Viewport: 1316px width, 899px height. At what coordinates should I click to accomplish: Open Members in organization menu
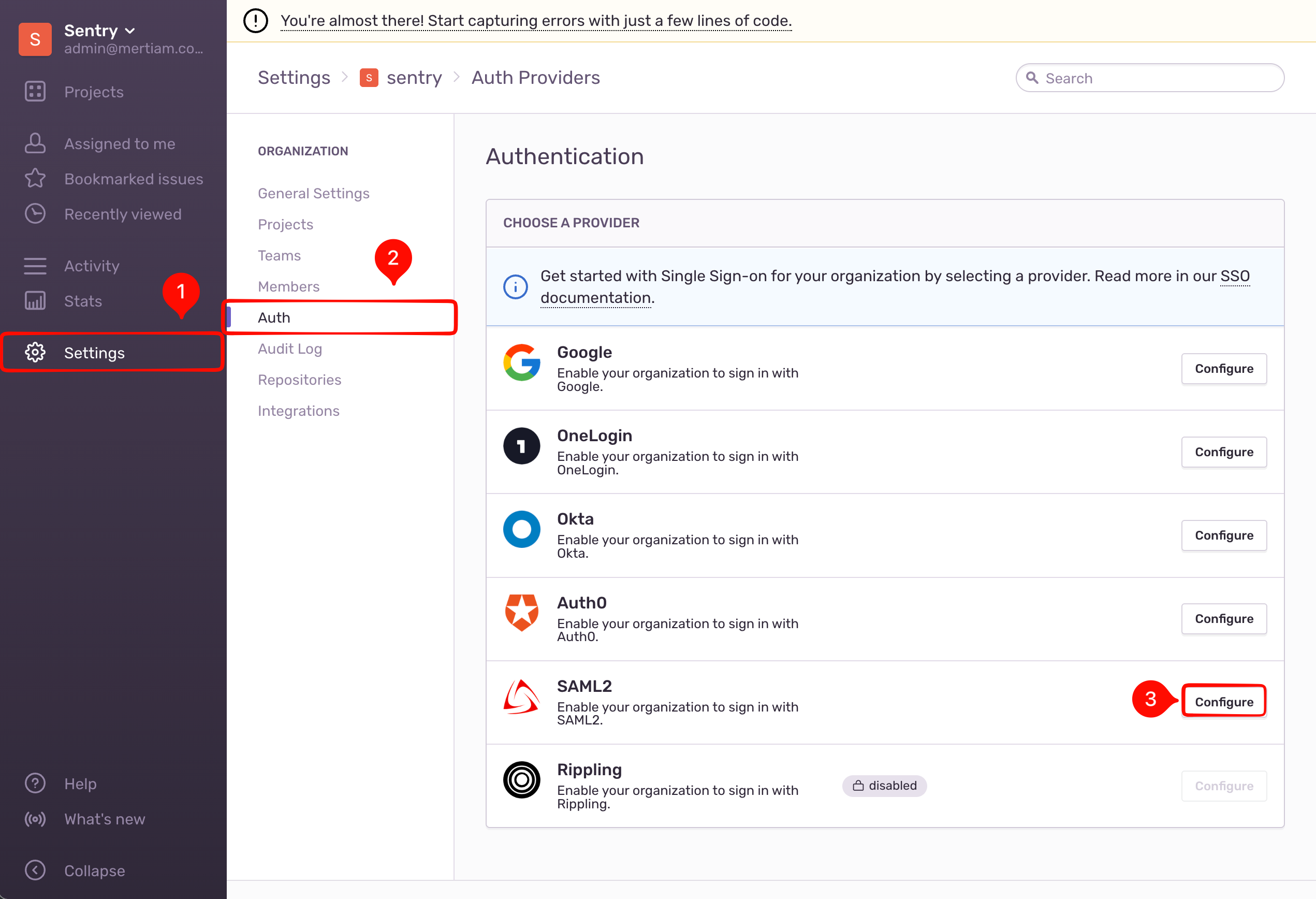pyautogui.click(x=288, y=287)
